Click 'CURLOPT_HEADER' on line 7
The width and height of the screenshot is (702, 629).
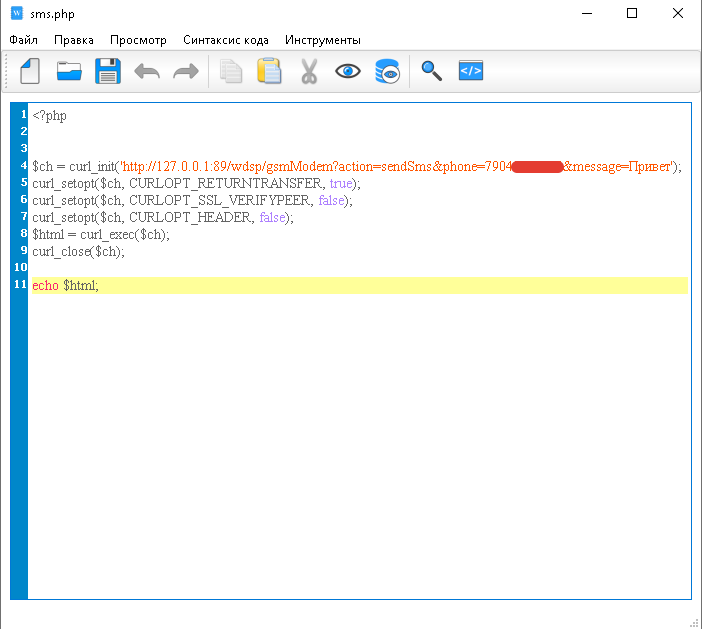tap(190, 218)
